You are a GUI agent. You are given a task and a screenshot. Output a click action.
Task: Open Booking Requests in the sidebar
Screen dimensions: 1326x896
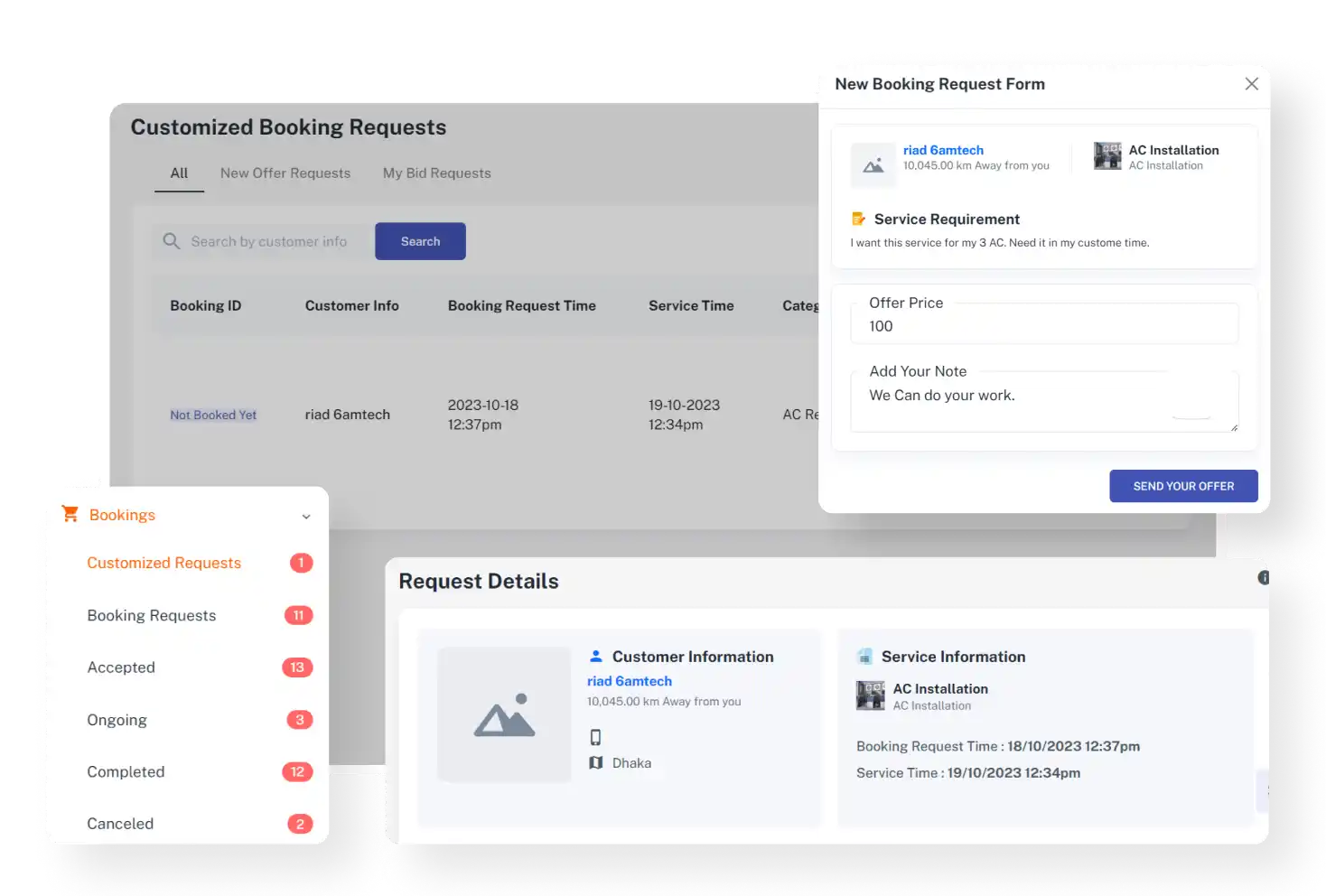click(x=152, y=615)
